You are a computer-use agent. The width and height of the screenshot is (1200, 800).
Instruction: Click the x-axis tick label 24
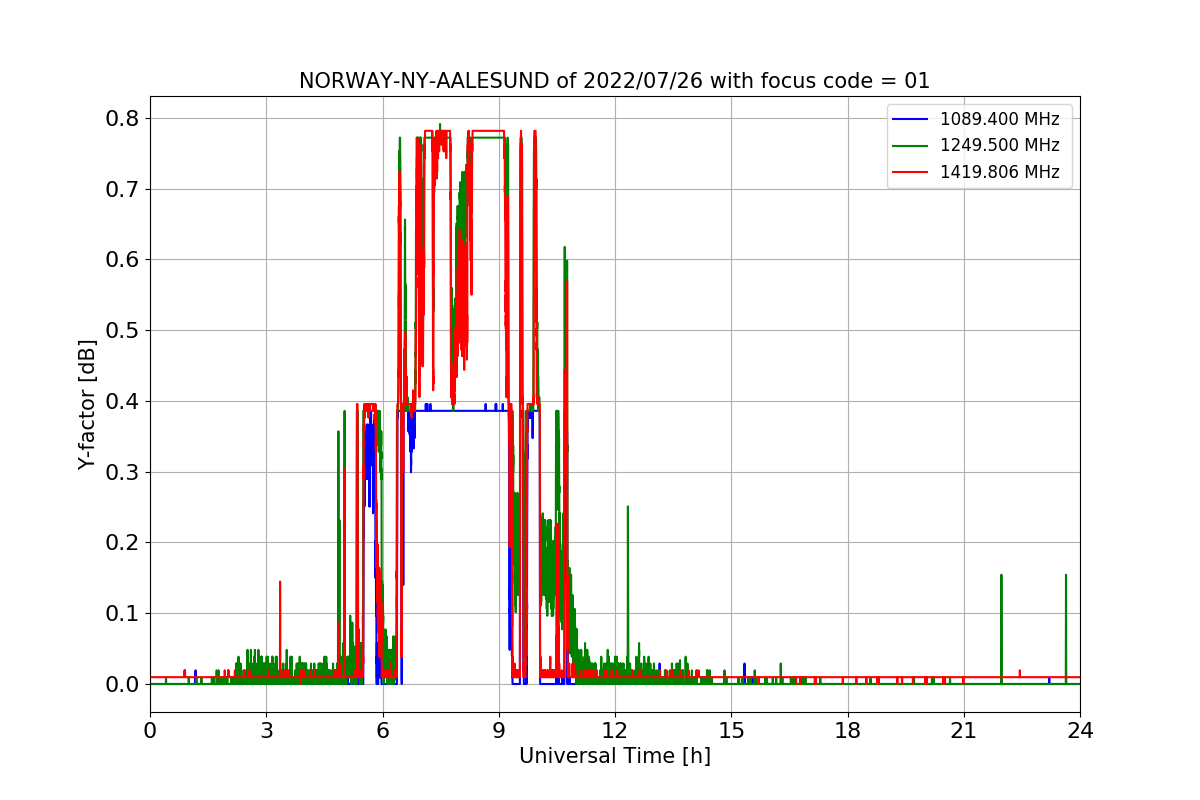click(1080, 730)
